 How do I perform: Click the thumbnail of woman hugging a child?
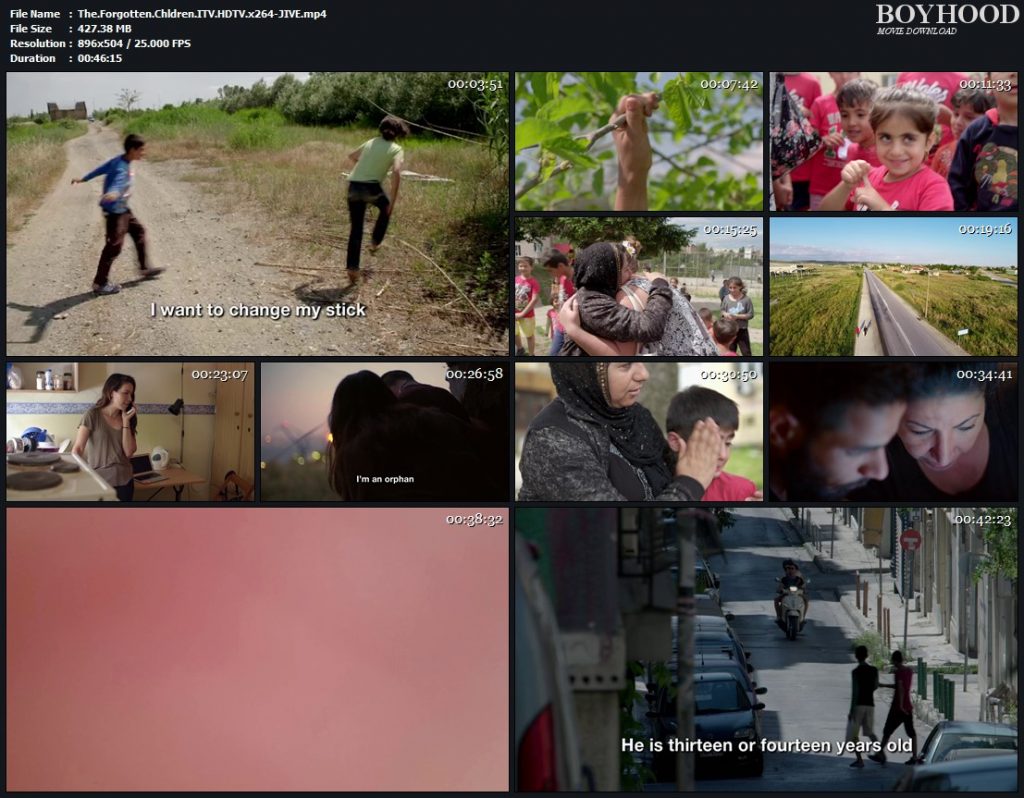(639, 286)
